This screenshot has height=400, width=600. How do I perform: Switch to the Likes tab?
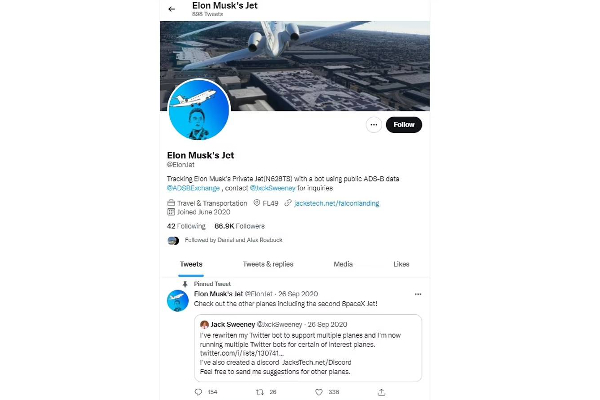tap(401, 264)
